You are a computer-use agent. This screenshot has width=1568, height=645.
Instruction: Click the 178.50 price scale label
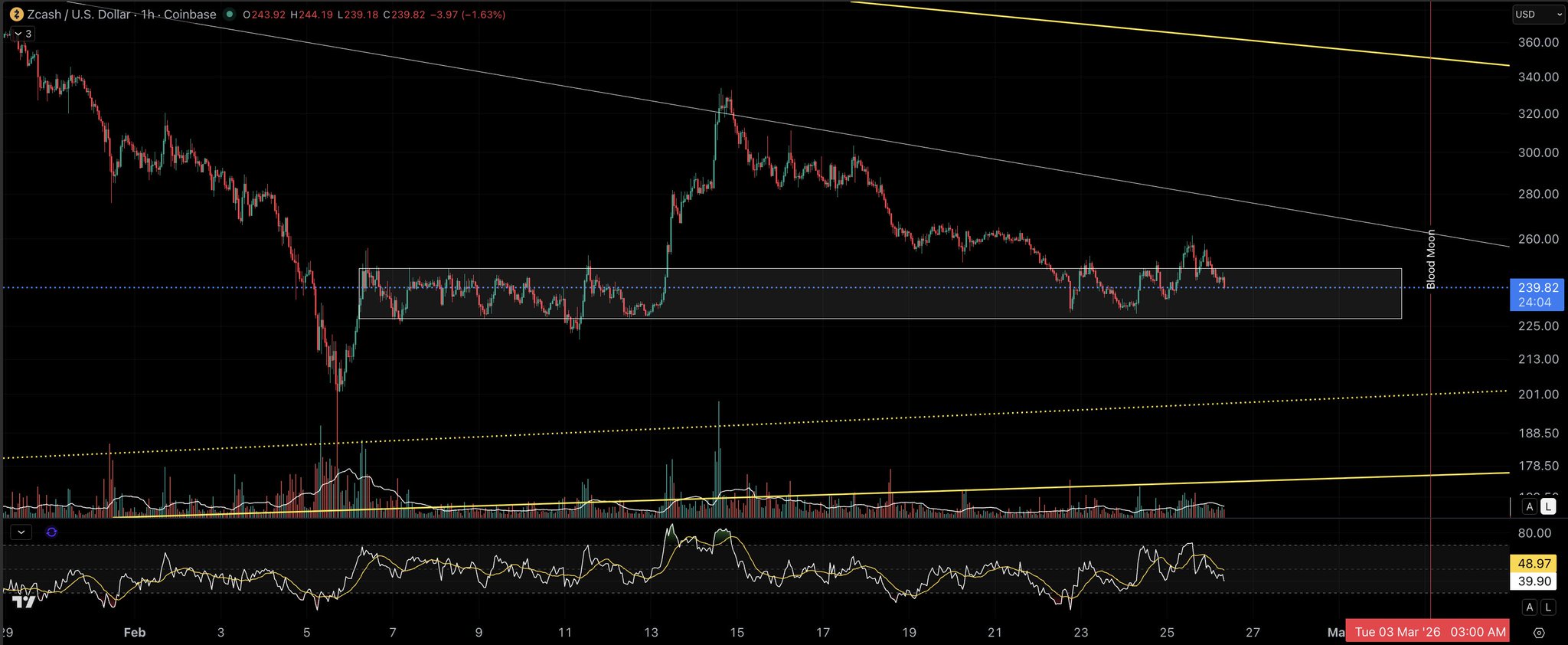(x=1538, y=466)
